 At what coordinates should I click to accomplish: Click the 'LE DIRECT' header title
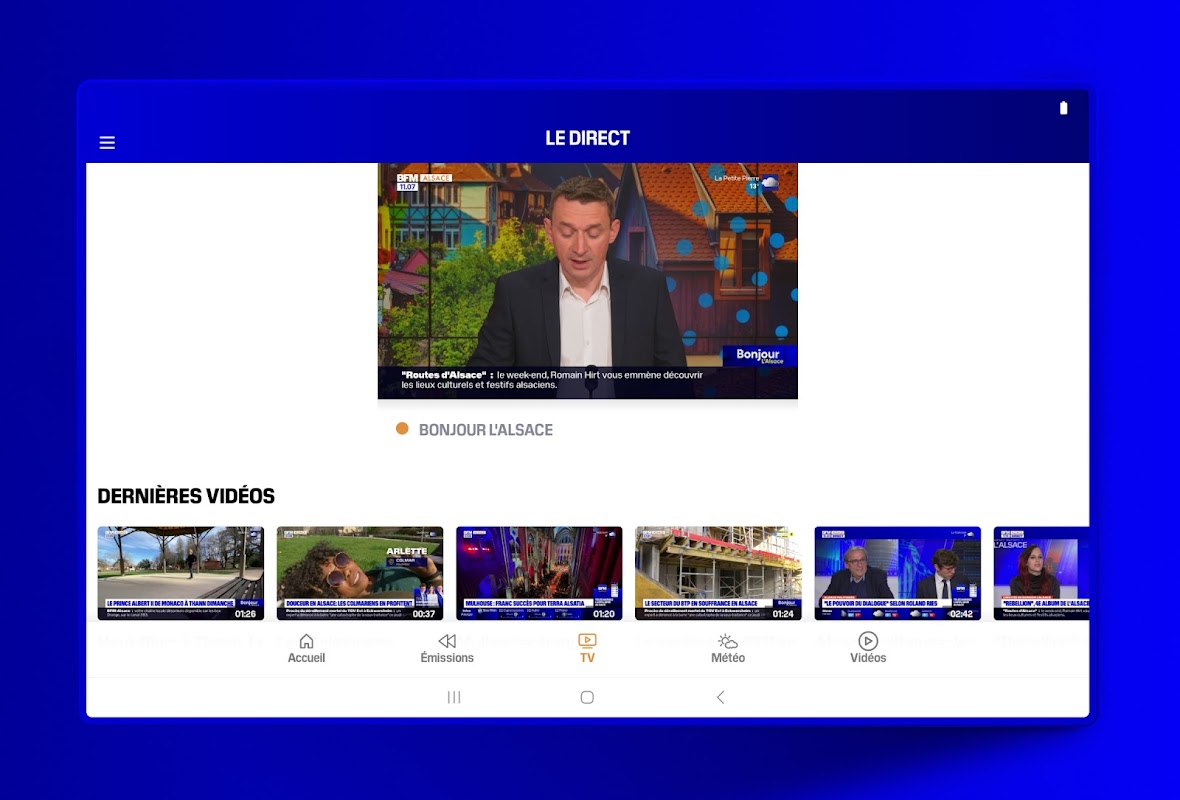[587, 138]
